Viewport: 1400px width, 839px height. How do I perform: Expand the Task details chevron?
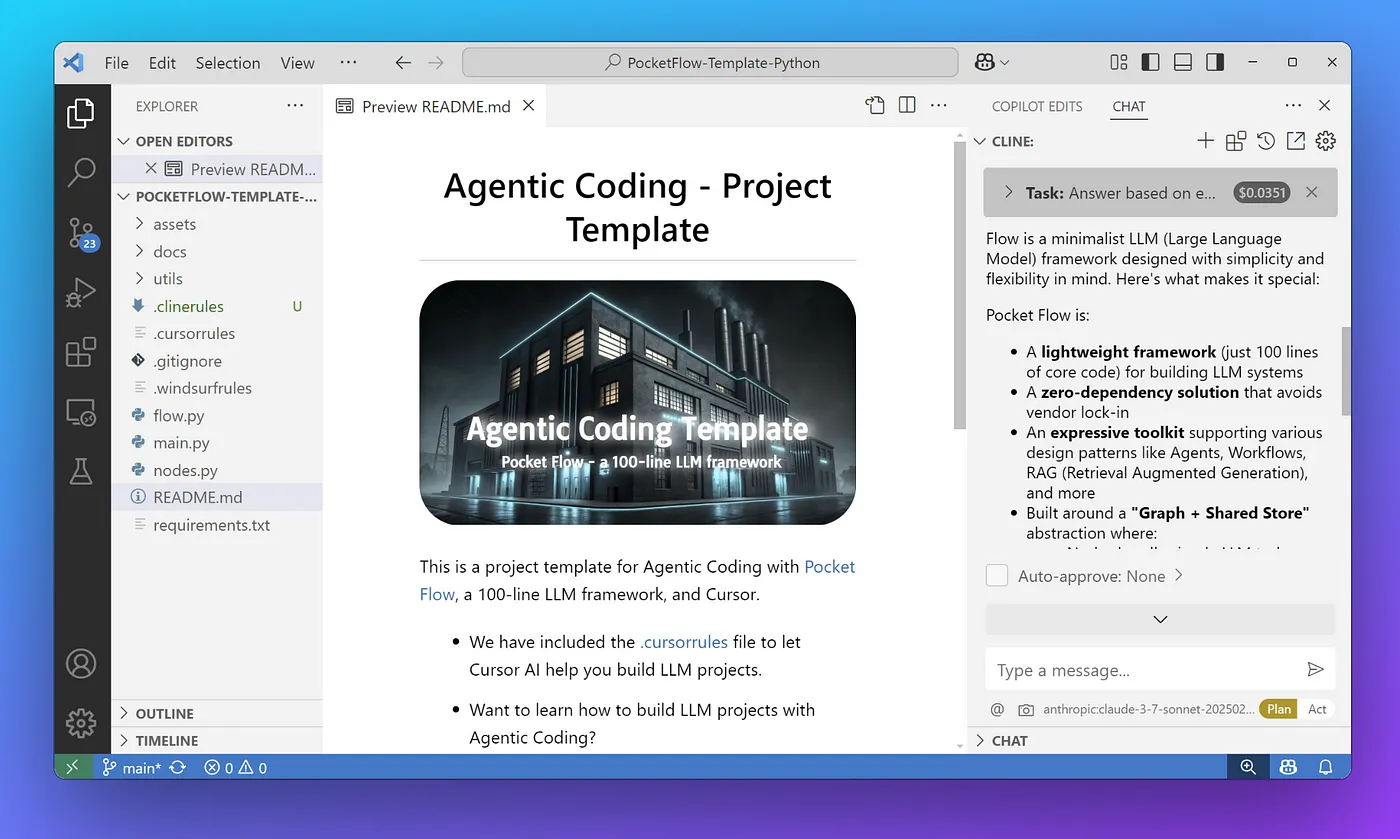pos(1008,192)
